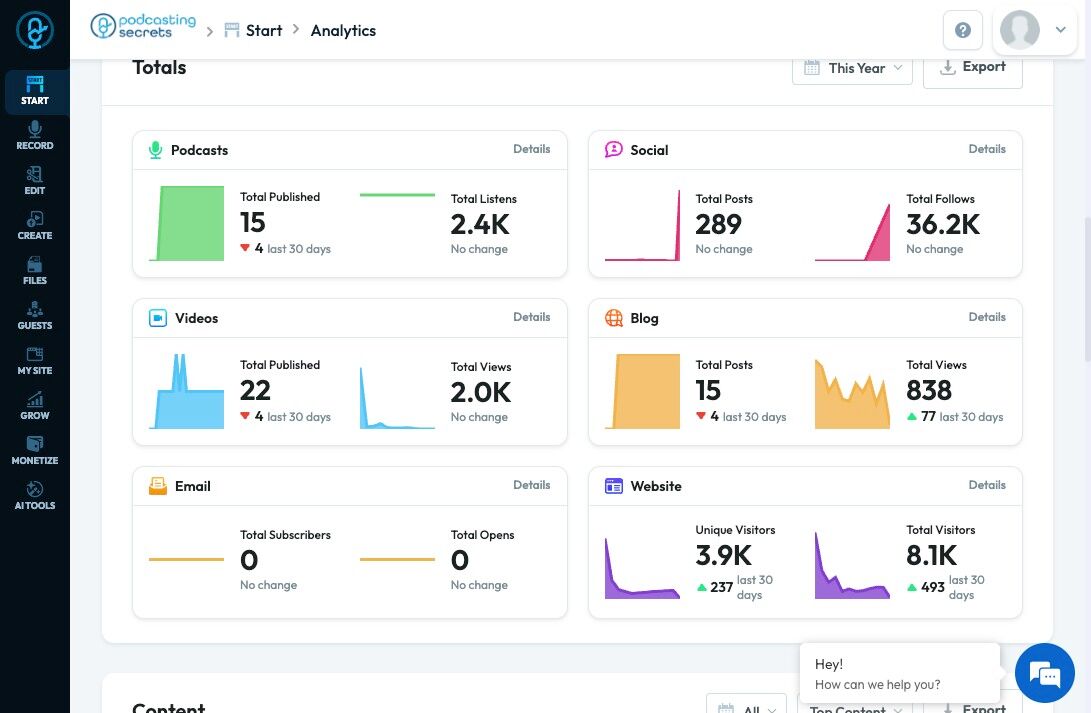Expand the All filter dropdown in Content
This screenshot has width=1091, height=713.
pyautogui.click(x=747, y=706)
